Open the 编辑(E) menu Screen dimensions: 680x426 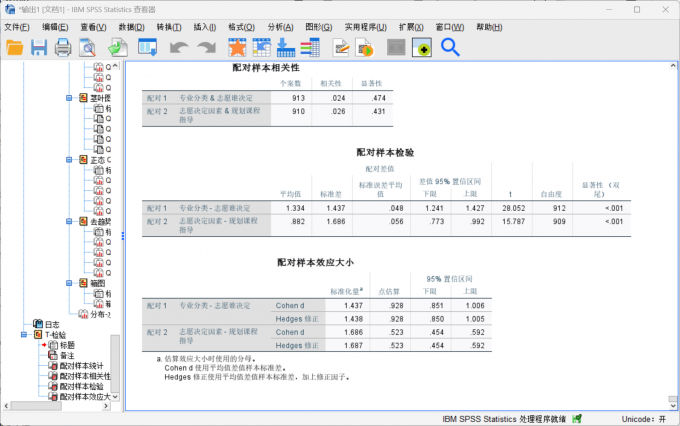(x=55, y=27)
